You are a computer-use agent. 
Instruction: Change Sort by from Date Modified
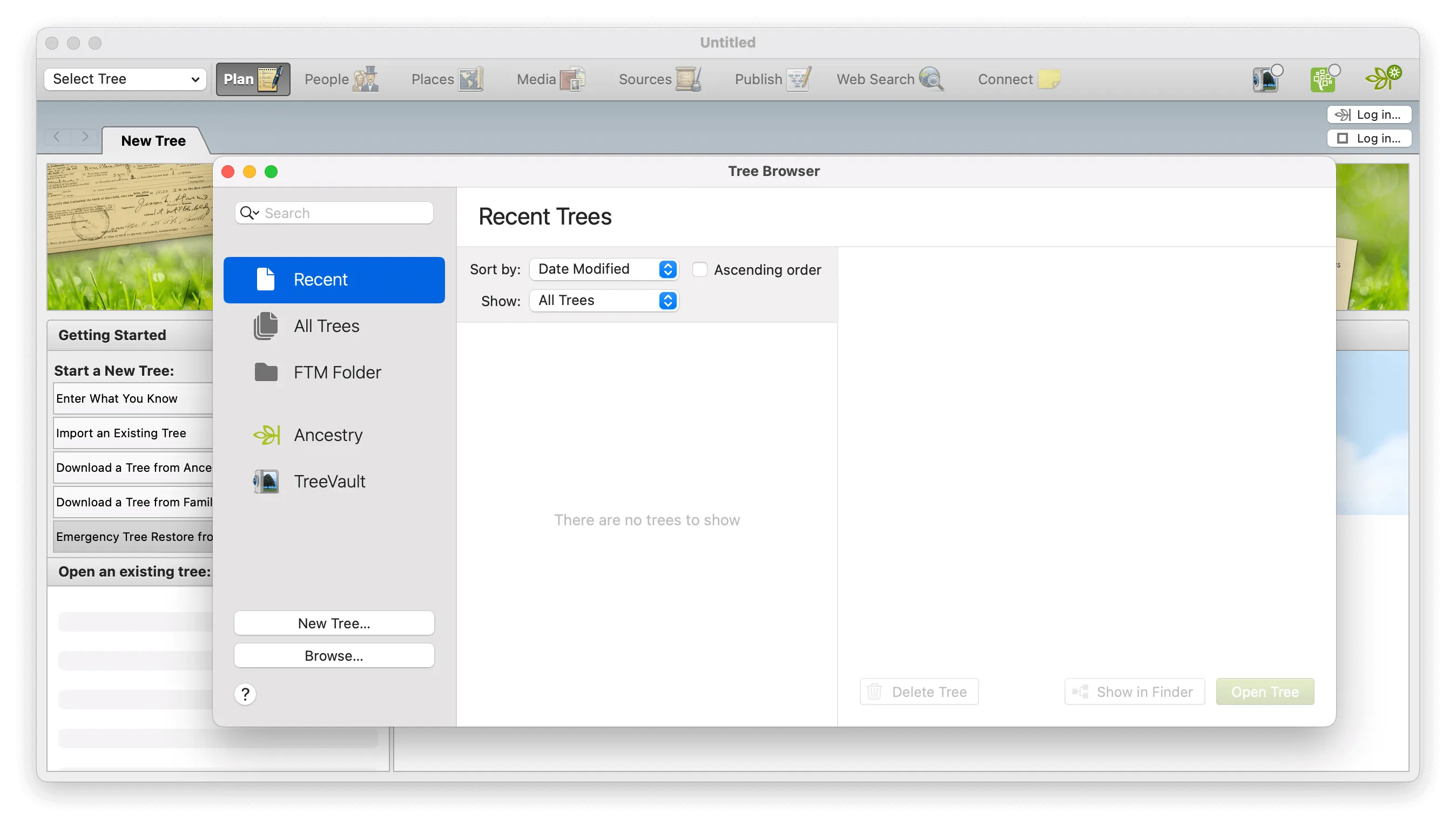(604, 269)
